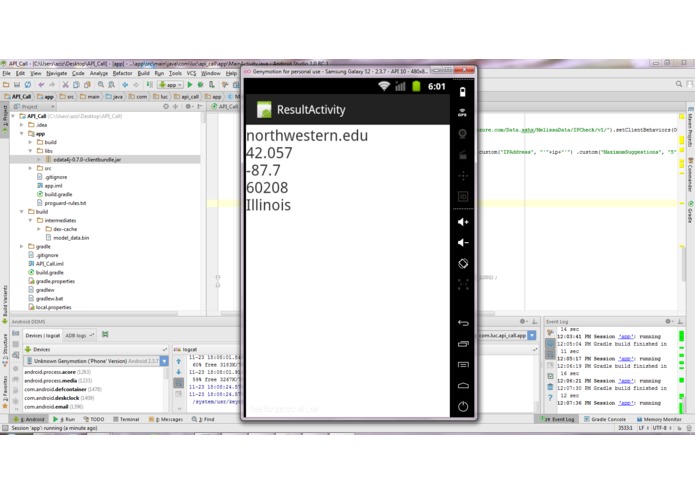Collapse the libs folder node

point(30,151)
